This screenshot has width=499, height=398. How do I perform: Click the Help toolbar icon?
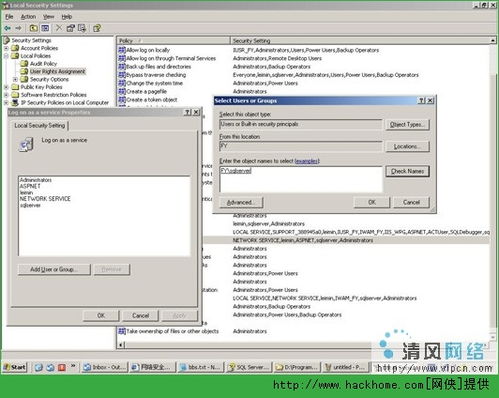pos(97,28)
